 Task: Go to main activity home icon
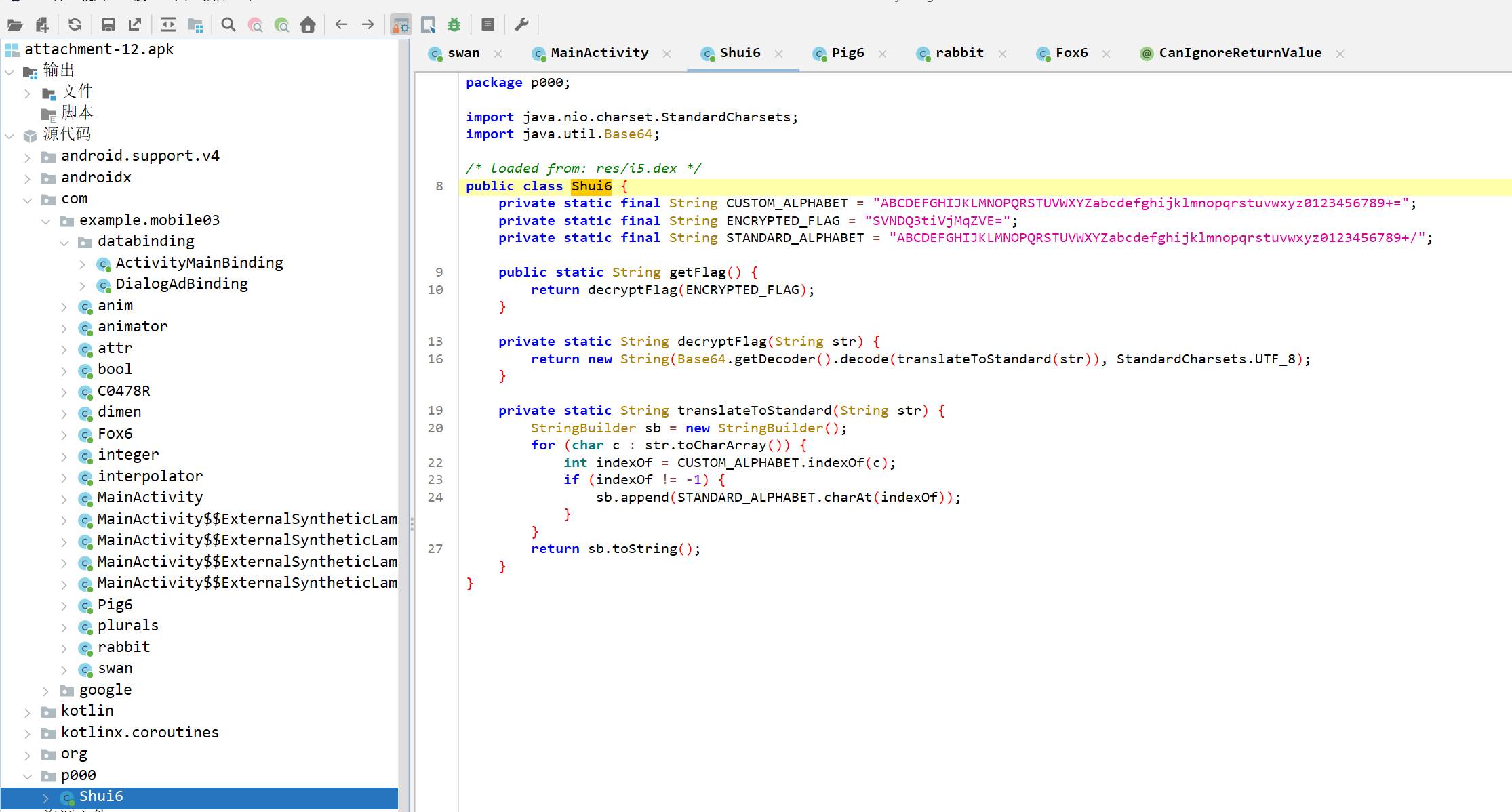pyautogui.click(x=308, y=25)
